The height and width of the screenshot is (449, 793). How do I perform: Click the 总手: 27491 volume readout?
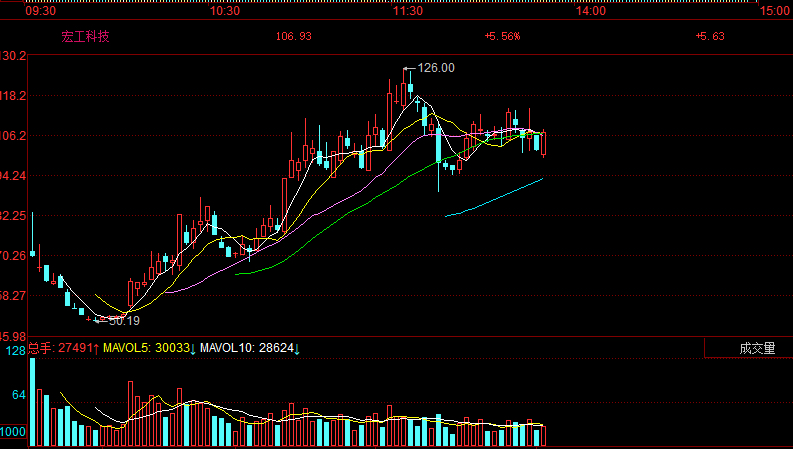pyautogui.click(x=63, y=348)
